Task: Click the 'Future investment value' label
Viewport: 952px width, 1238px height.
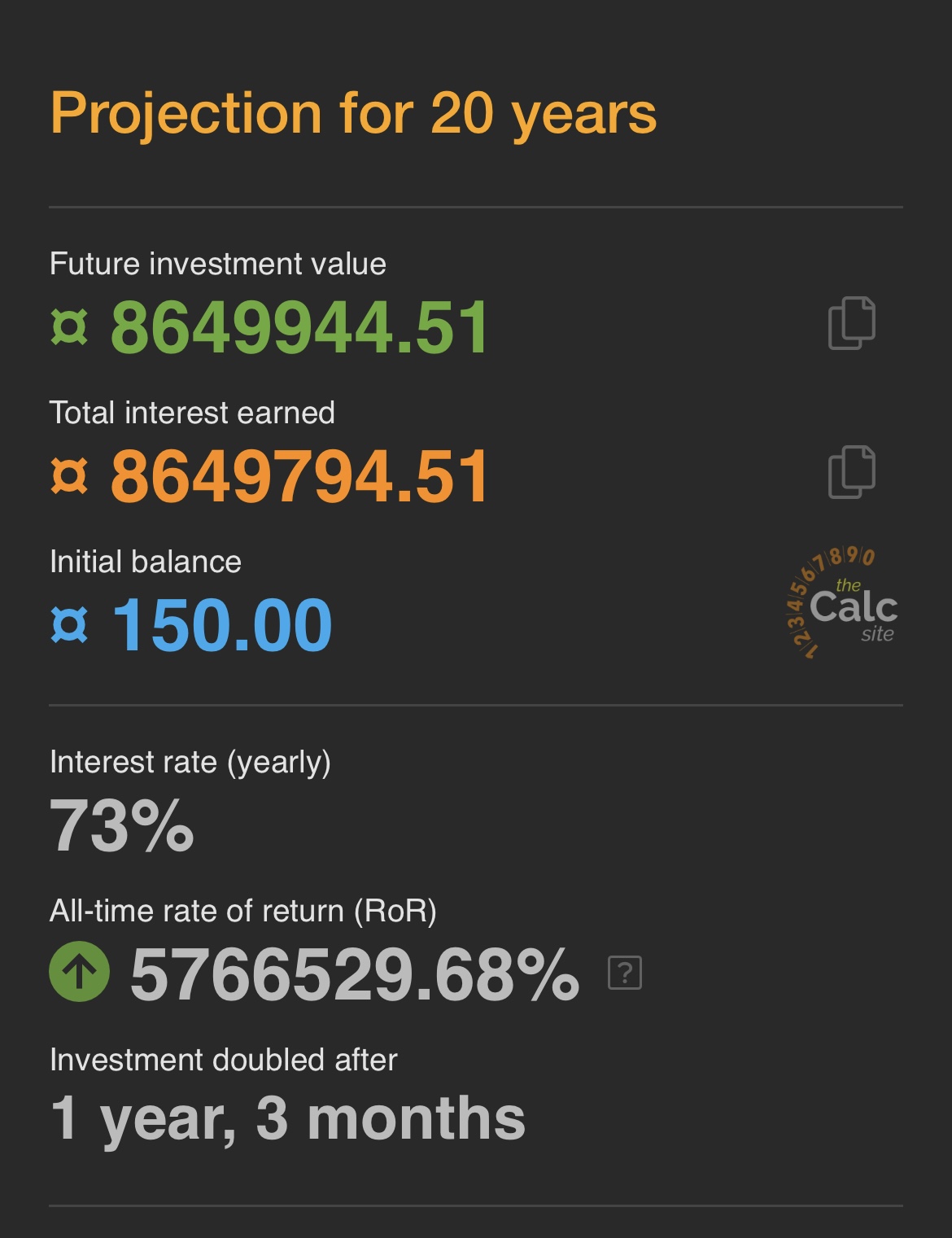Action: (218, 264)
